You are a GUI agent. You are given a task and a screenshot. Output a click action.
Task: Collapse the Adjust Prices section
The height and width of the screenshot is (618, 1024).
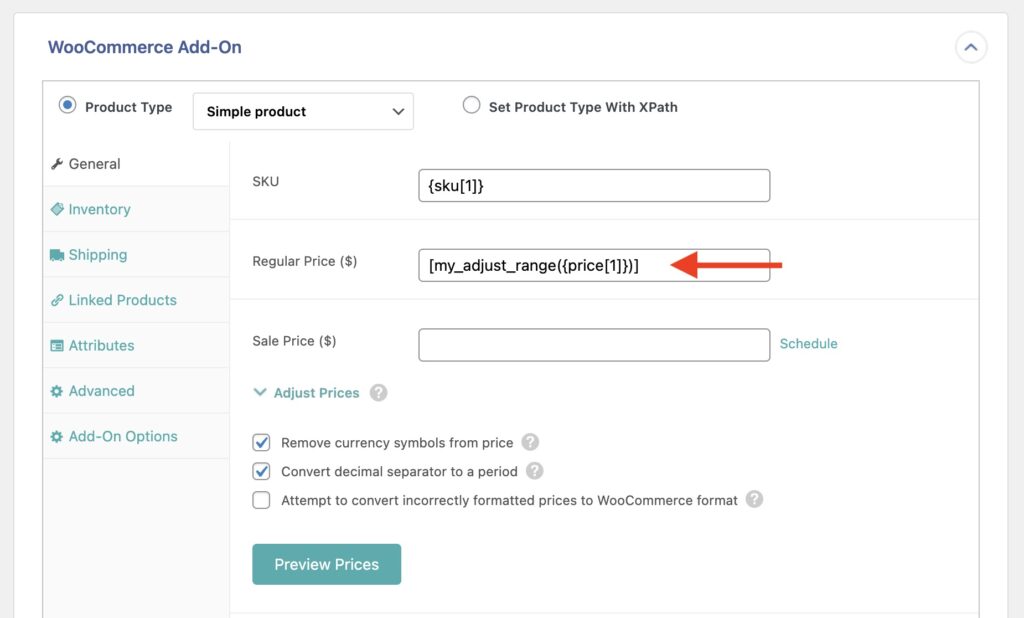[262, 393]
